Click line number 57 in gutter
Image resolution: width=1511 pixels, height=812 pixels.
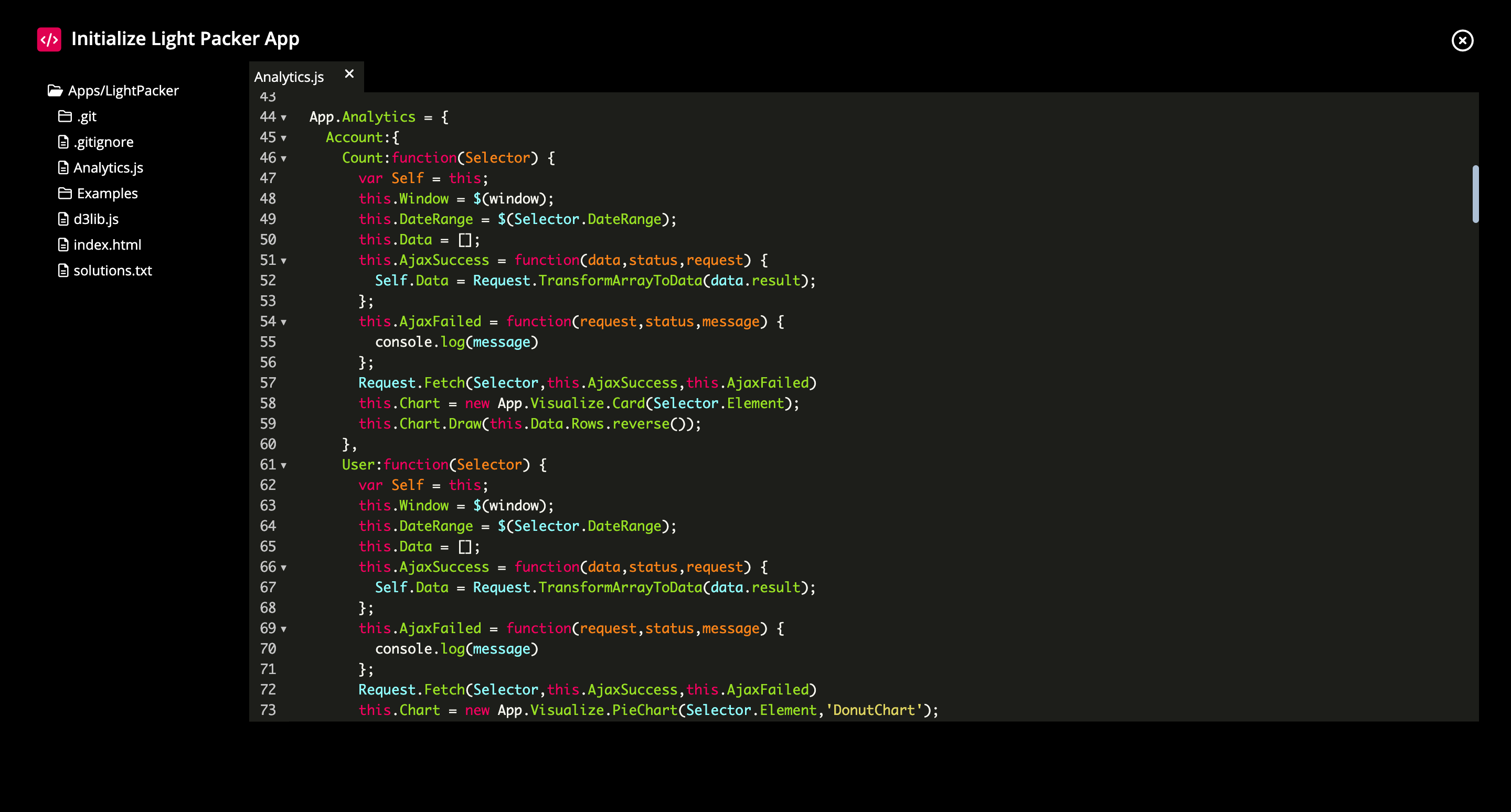point(268,383)
